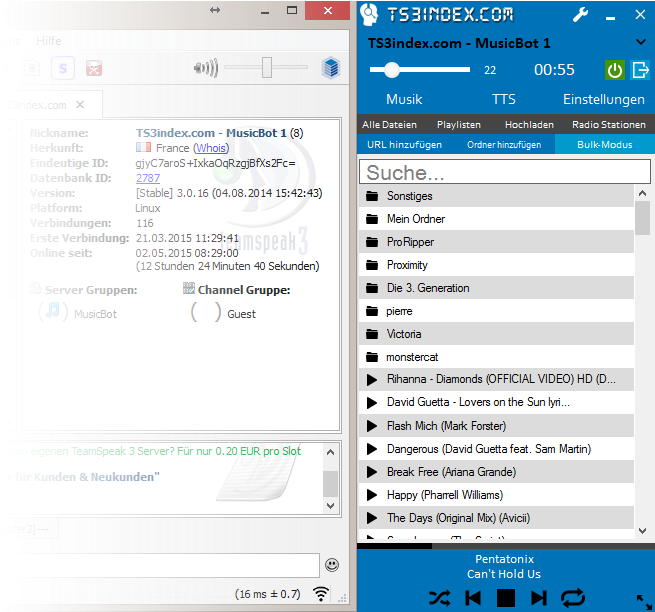Play Flash Mich (Mark Forster) track
Image resolution: width=655 pixels, height=612 pixels.
click(371, 426)
